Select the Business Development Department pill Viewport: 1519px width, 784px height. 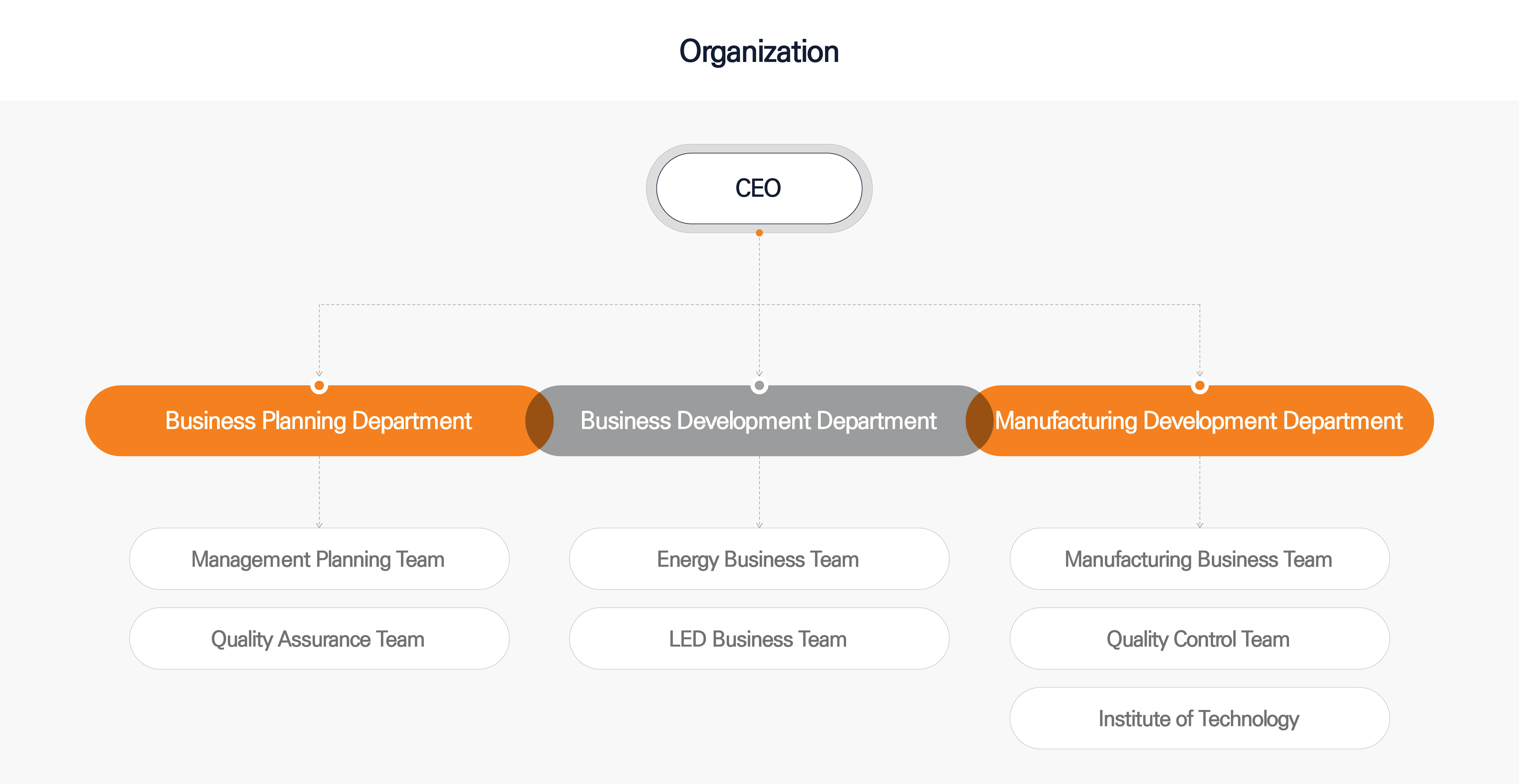759,420
